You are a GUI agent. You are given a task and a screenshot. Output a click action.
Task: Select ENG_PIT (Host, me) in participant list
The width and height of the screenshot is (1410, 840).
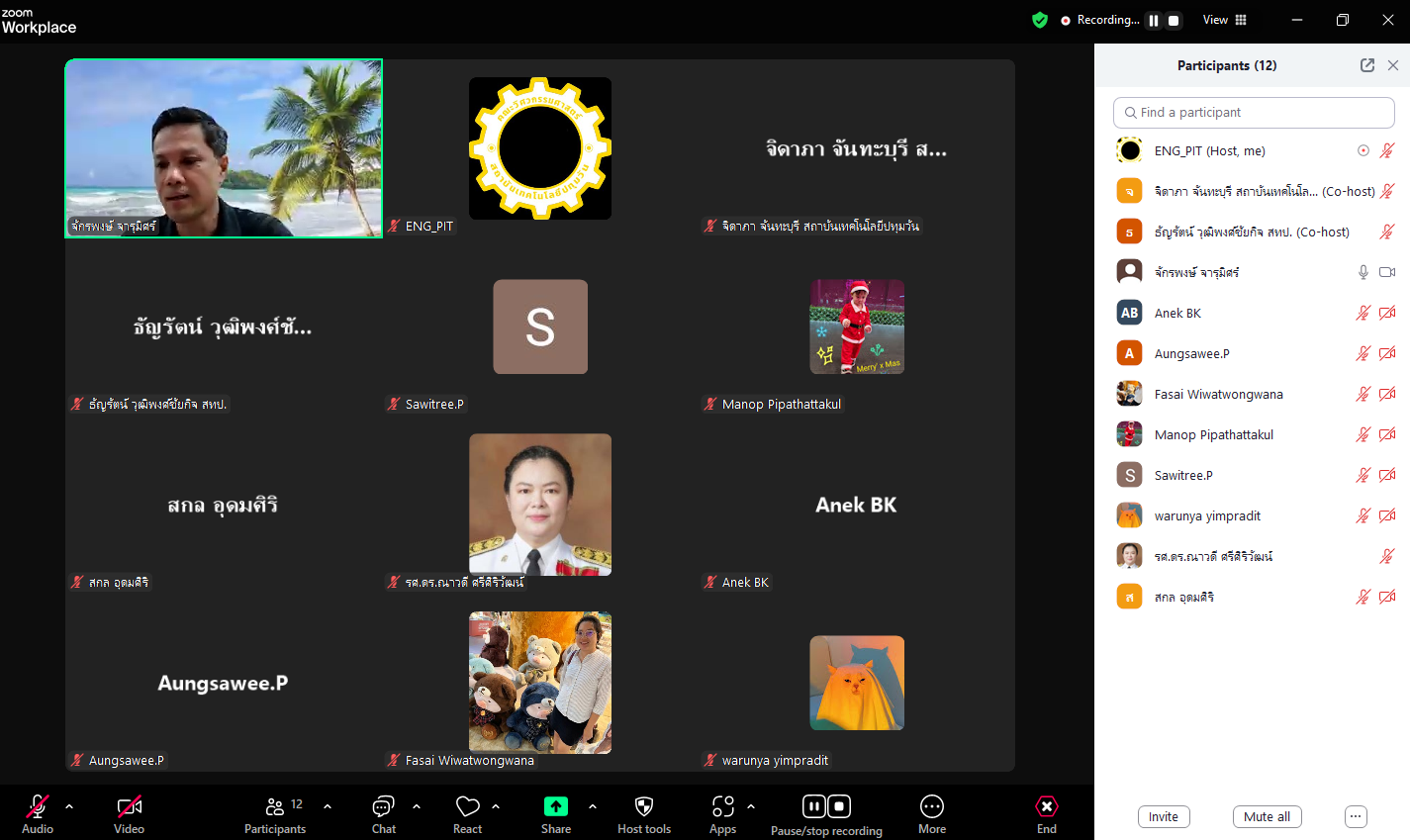(x=1253, y=150)
